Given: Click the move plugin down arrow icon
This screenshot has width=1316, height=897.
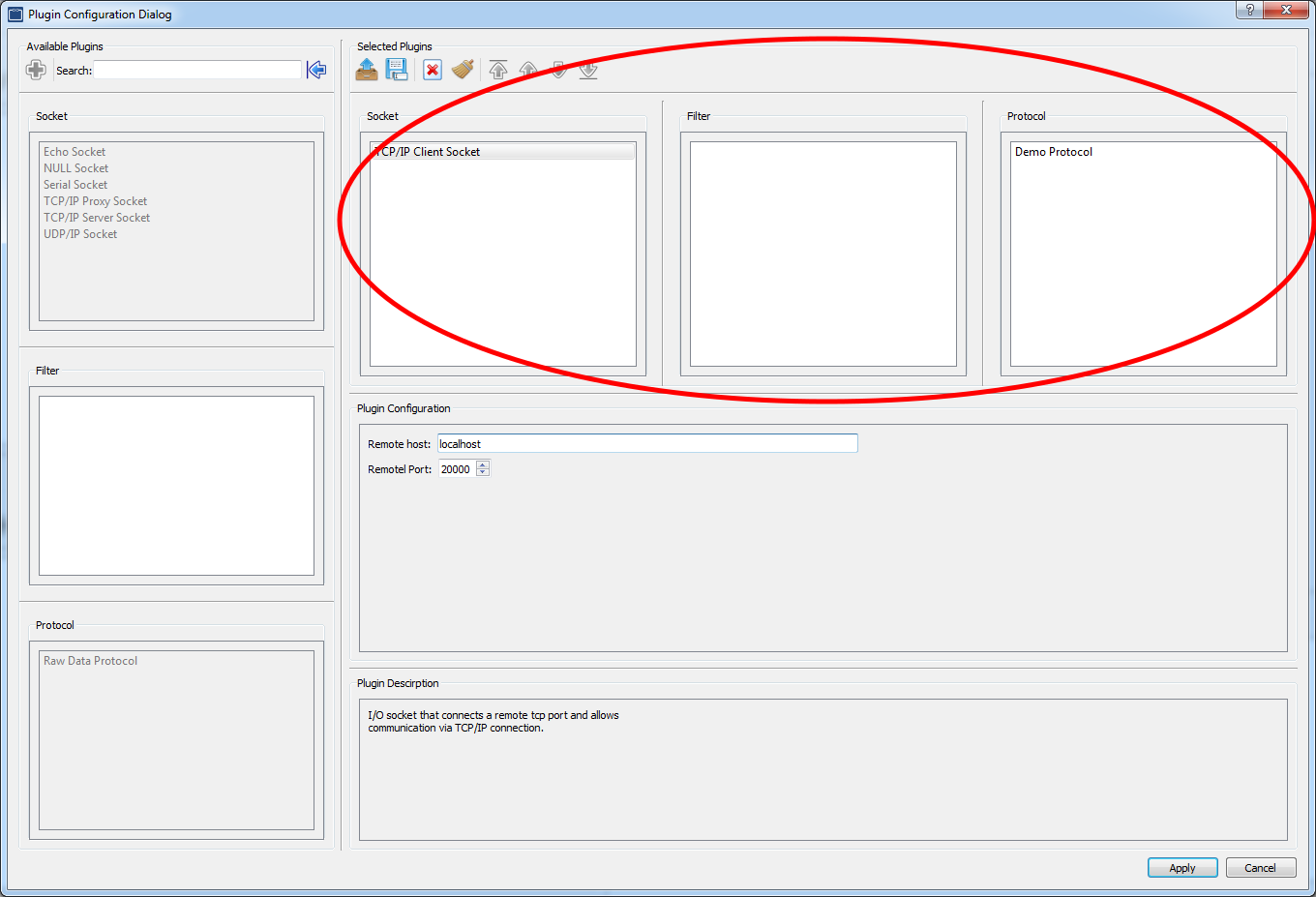Looking at the screenshot, I should click(x=558, y=69).
